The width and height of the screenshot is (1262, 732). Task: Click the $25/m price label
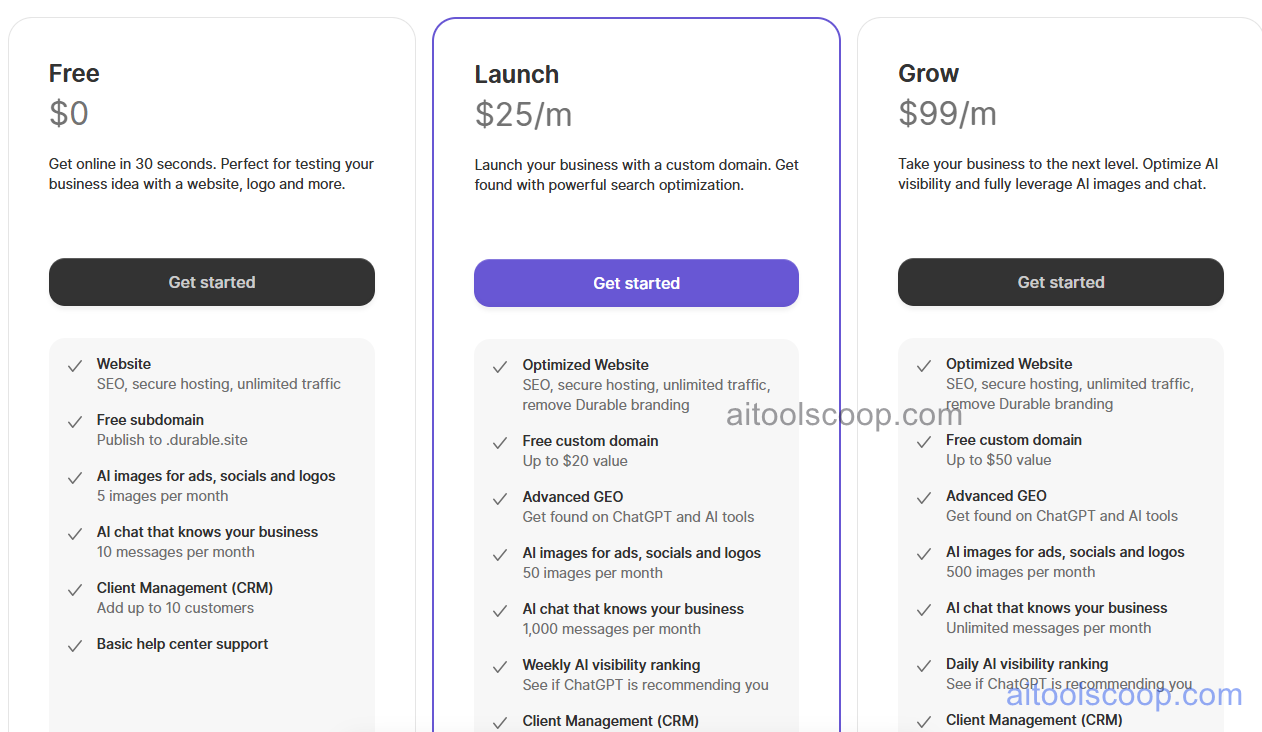click(524, 114)
